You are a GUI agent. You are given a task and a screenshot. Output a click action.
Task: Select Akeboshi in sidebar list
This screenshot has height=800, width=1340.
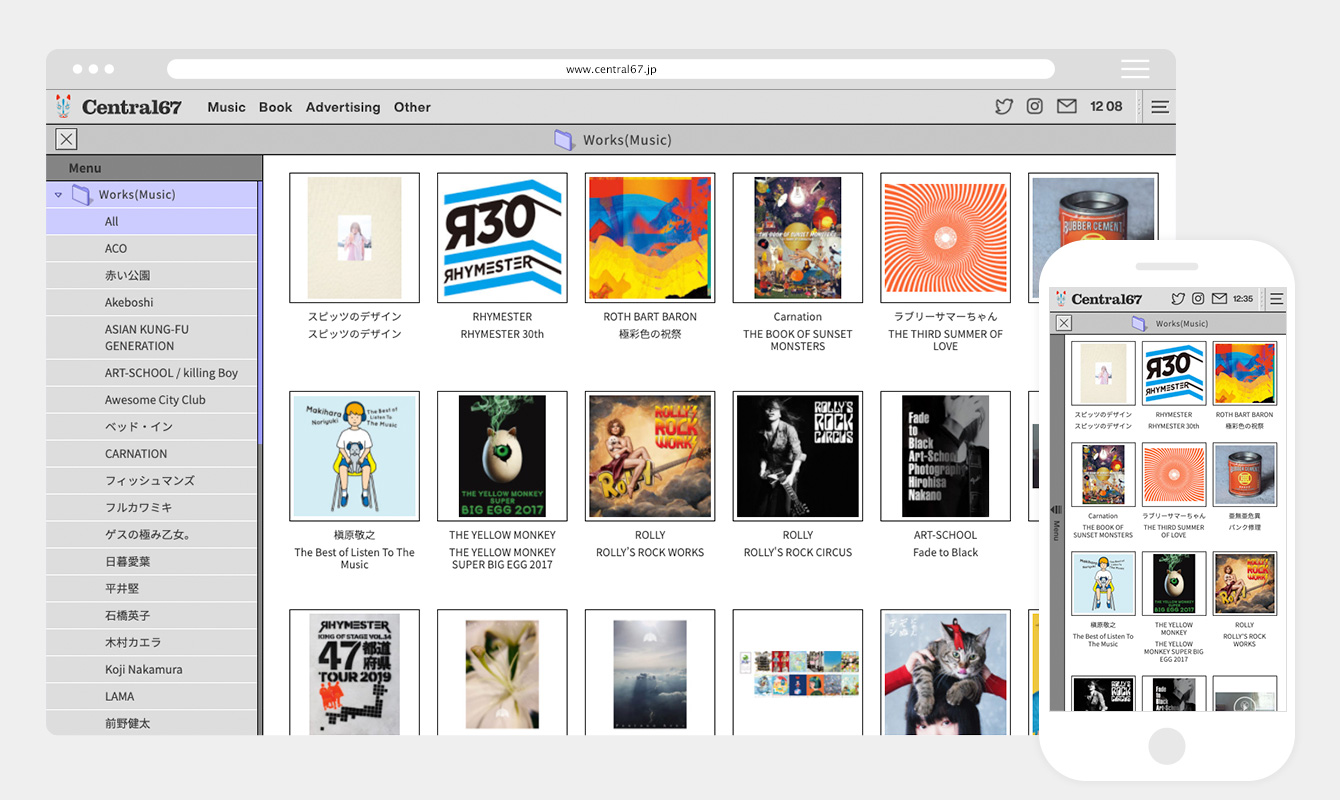(x=152, y=303)
